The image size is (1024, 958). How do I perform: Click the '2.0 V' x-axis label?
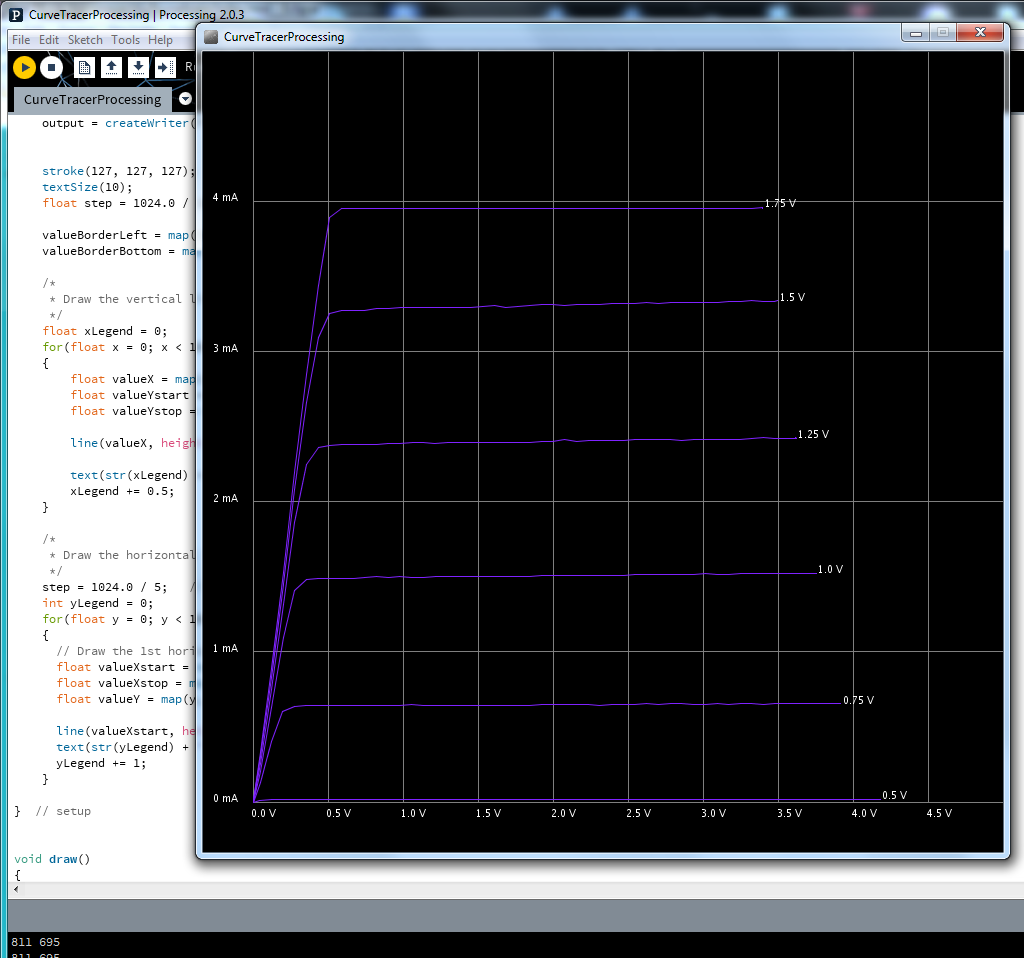point(563,813)
